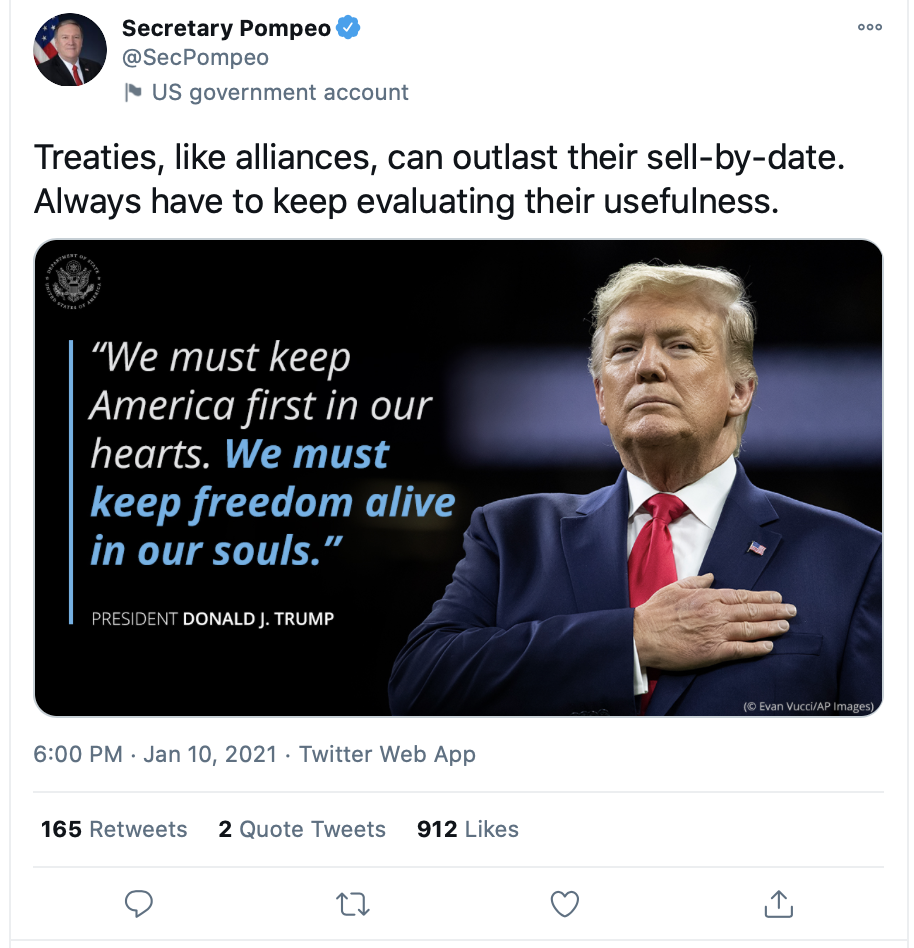
Task: View the 2 Quote Tweets
Action: 302,829
